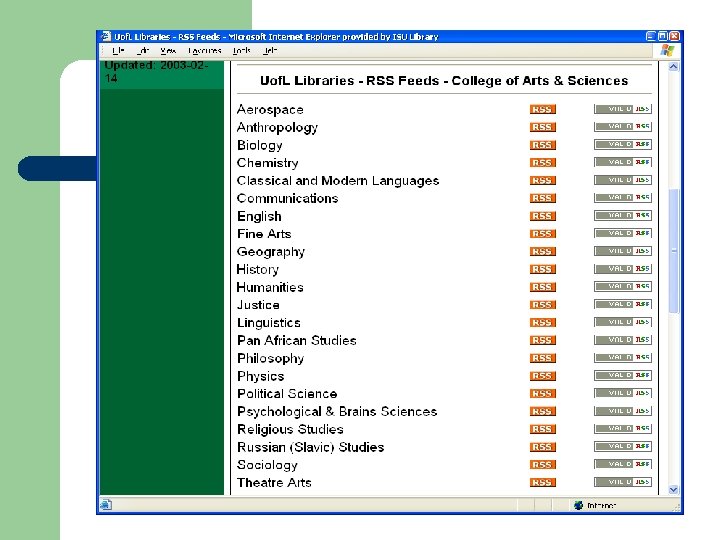Click the Fine Arts RSS icon
This screenshot has width=720, height=540.
[542, 234]
